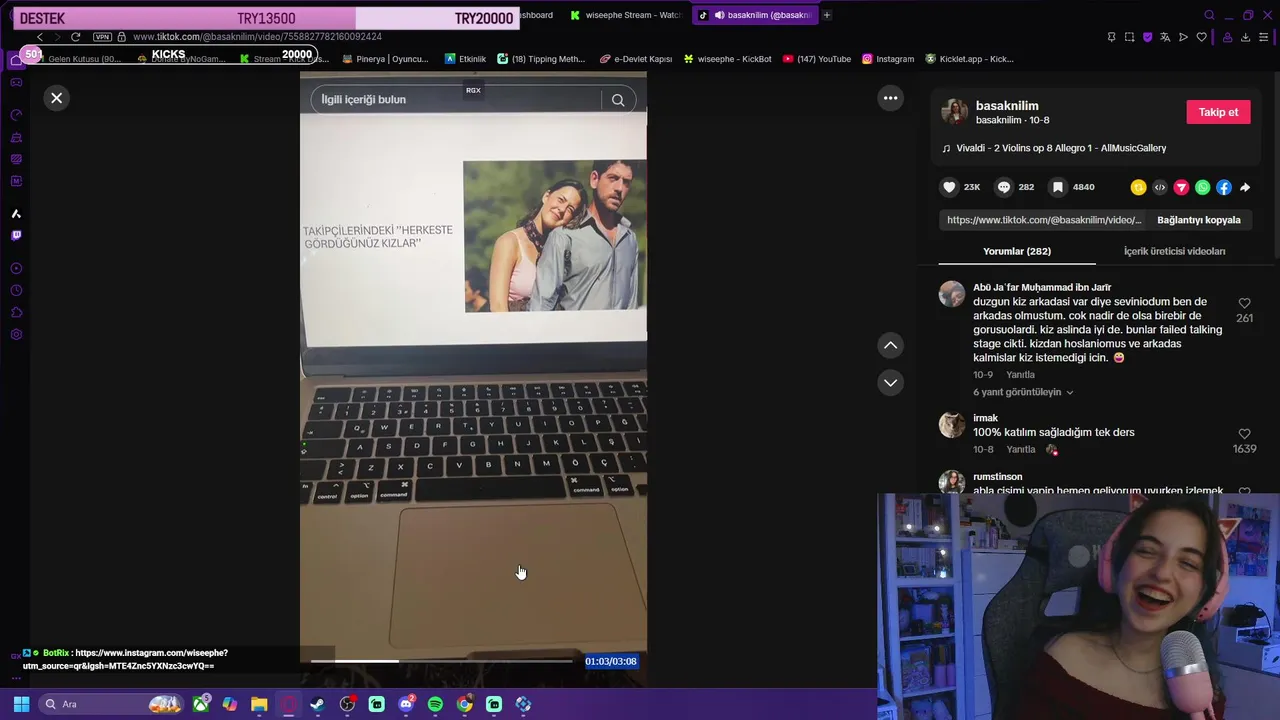Open Instagram bookmark

[888, 59]
